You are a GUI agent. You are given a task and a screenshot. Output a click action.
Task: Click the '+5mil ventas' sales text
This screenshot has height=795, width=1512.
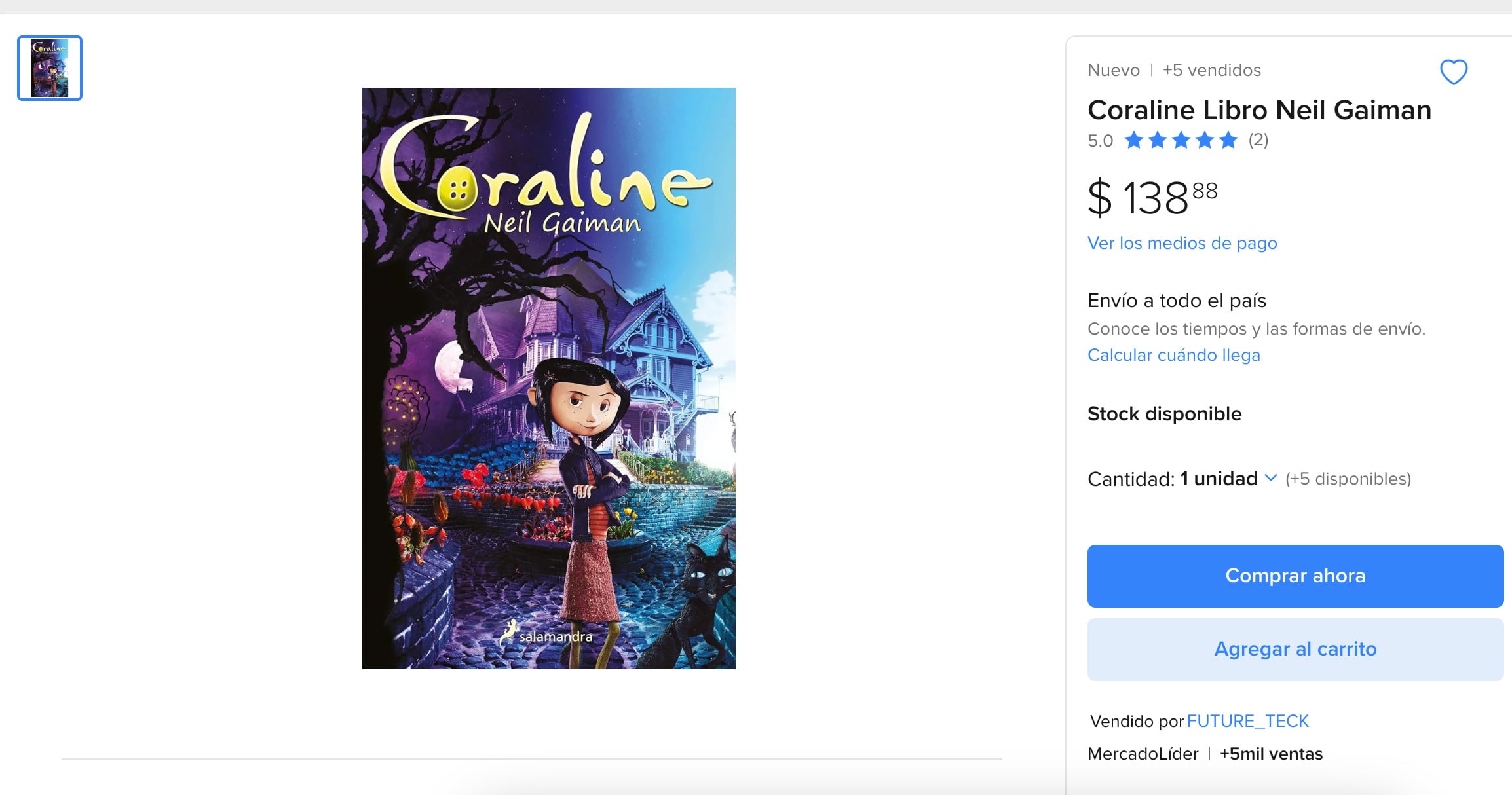coord(1271,754)
